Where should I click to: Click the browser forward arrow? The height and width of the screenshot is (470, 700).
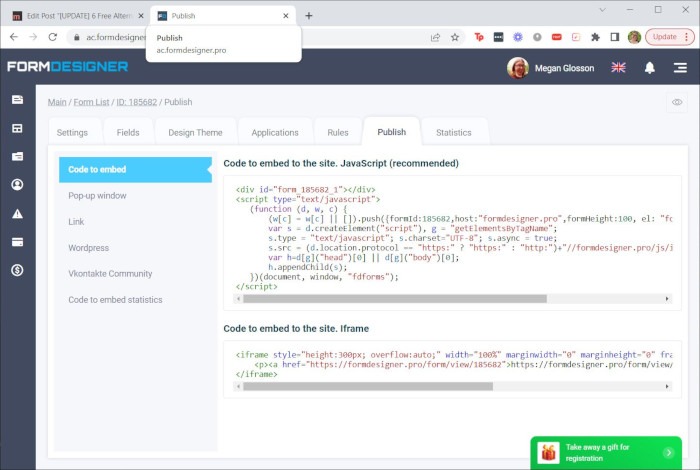(33, 37)
